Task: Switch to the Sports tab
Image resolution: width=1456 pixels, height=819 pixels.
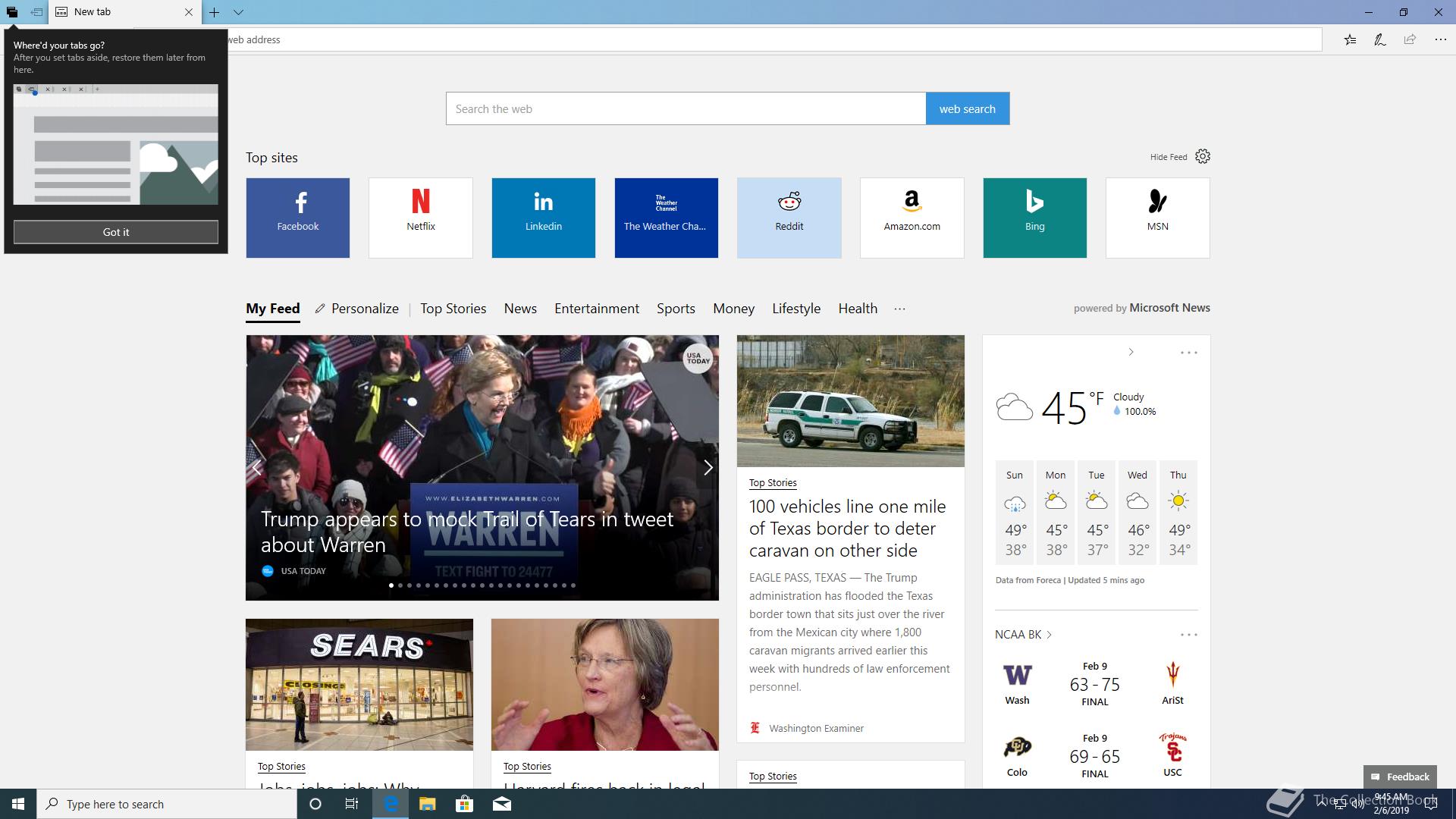Action: (x=676, y=309)
